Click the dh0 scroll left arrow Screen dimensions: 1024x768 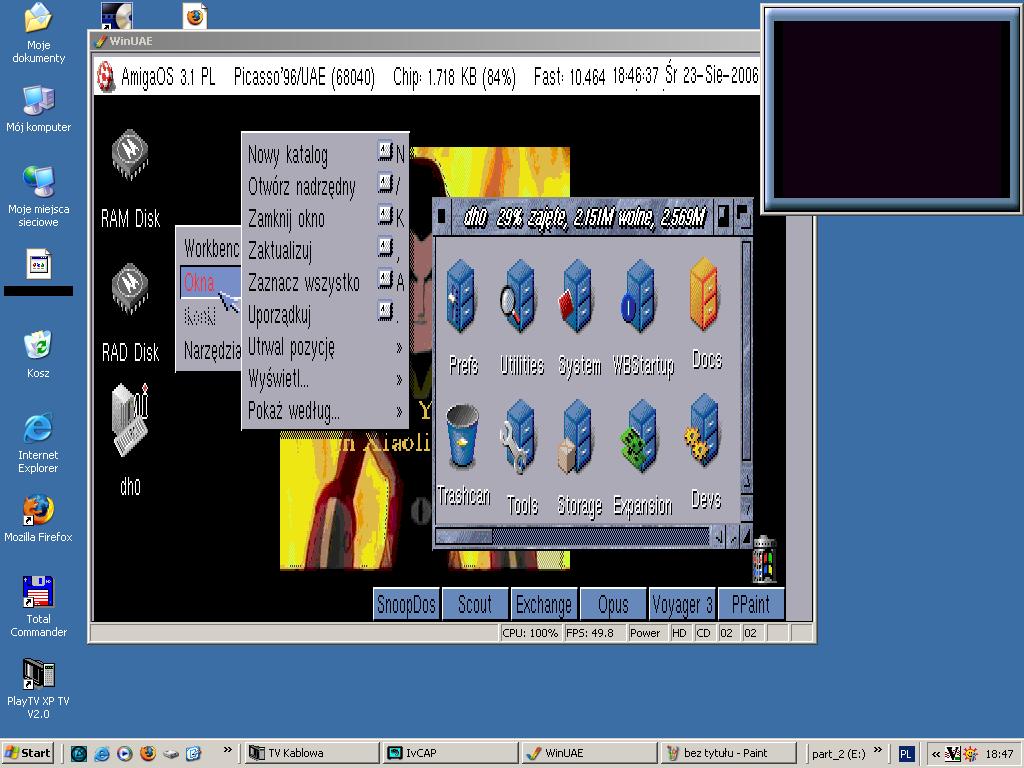pos(718,536)
